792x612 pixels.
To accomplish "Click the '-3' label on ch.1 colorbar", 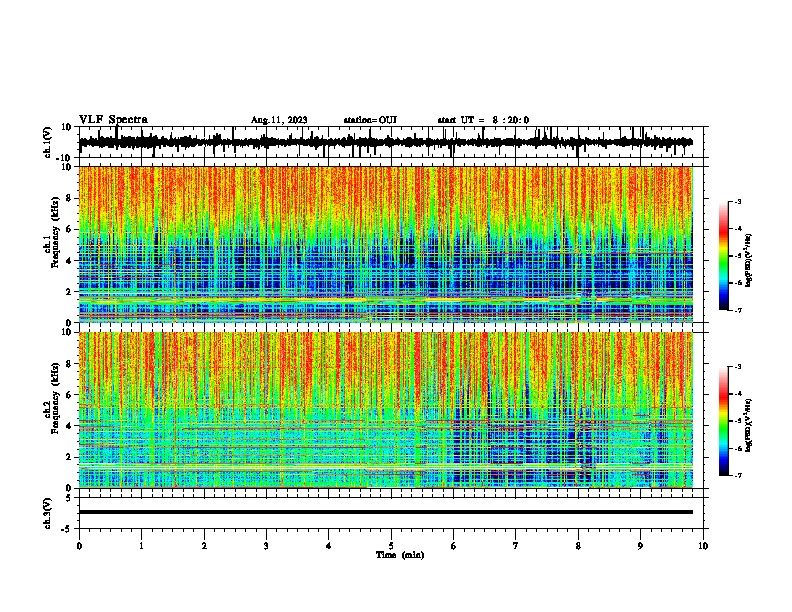I will pos(737,201).
